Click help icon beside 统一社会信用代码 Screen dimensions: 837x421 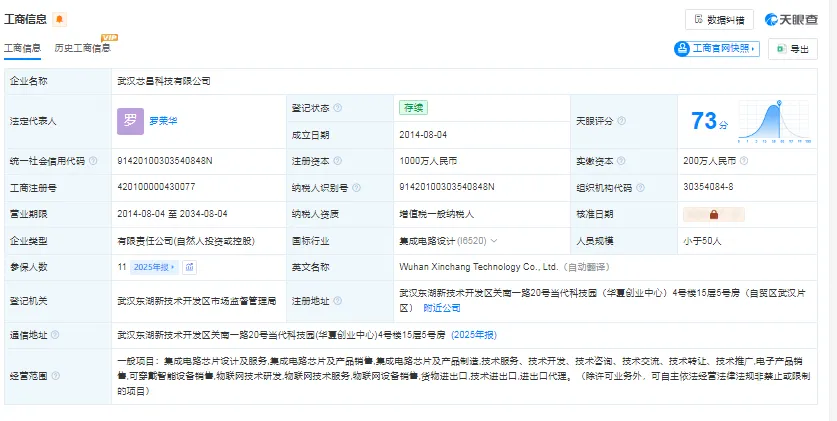[93, 161]
